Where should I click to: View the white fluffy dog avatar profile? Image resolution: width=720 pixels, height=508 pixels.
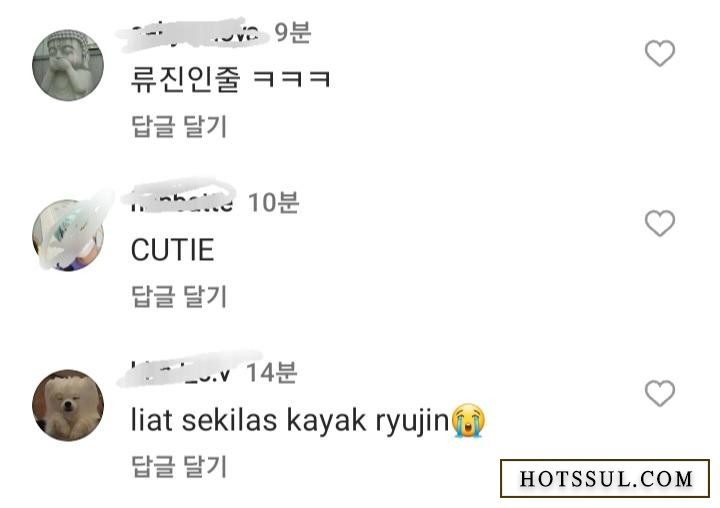click(68, 405)
